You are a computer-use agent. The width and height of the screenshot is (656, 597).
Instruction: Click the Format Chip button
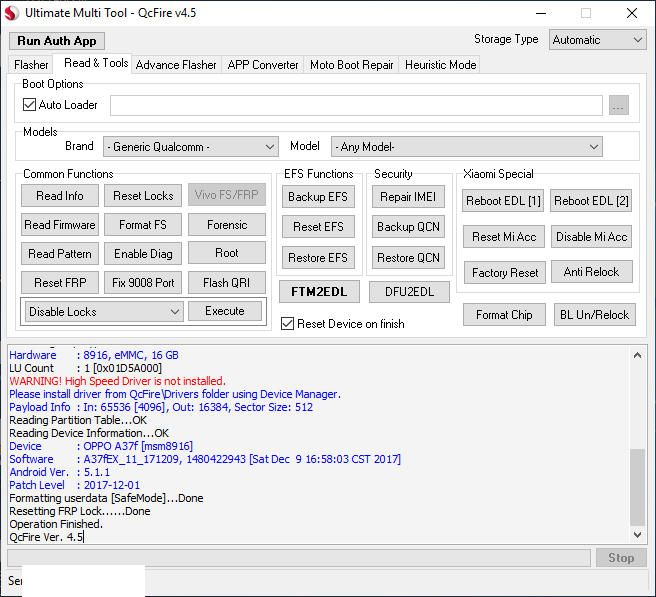[x=504, y=315]
